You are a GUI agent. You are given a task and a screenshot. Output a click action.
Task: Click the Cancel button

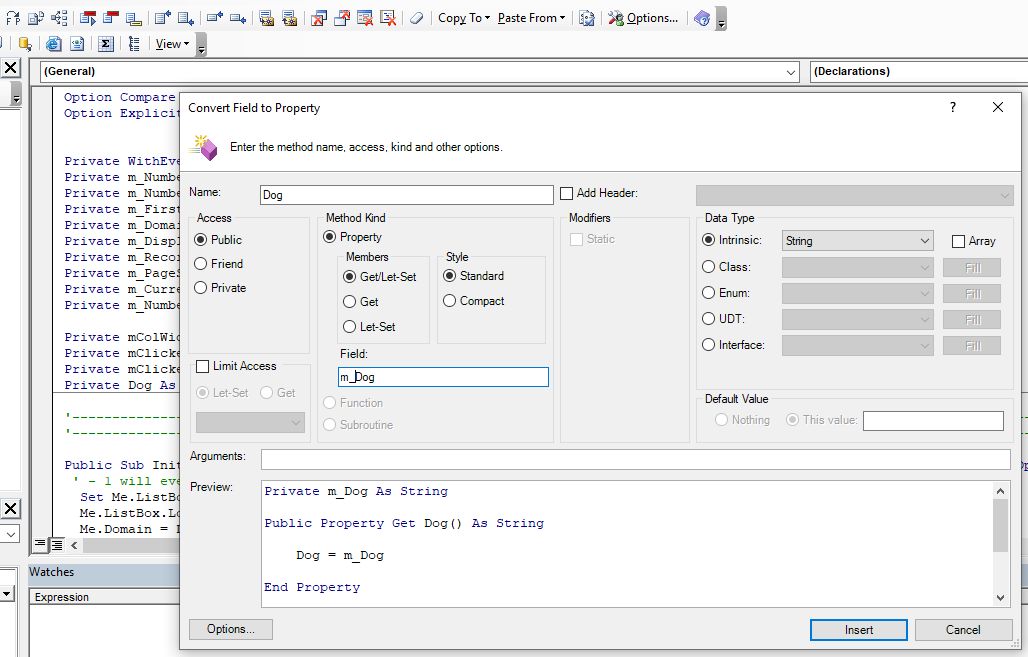coord(963,629)
